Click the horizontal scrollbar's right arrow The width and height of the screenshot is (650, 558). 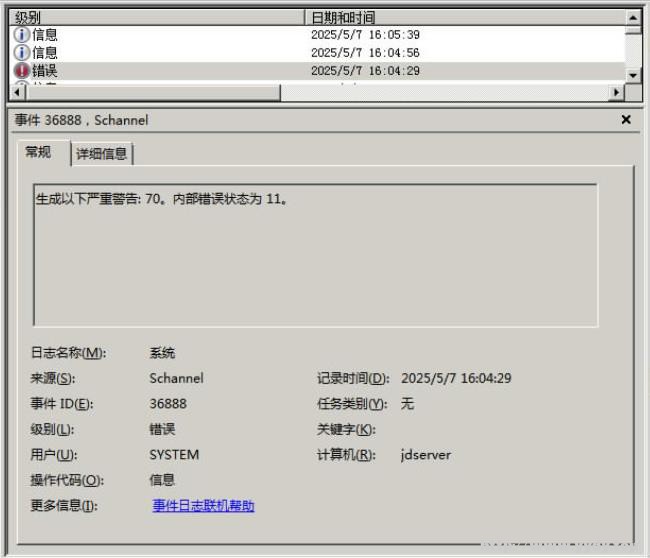616,92
